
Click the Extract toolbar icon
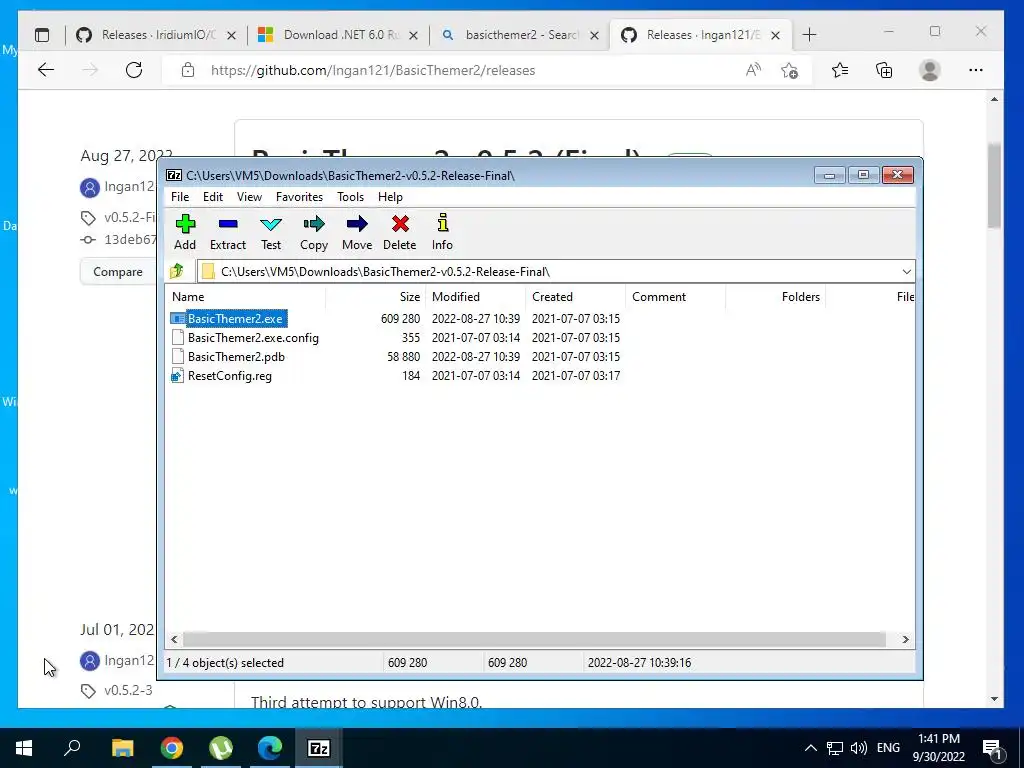228,224
